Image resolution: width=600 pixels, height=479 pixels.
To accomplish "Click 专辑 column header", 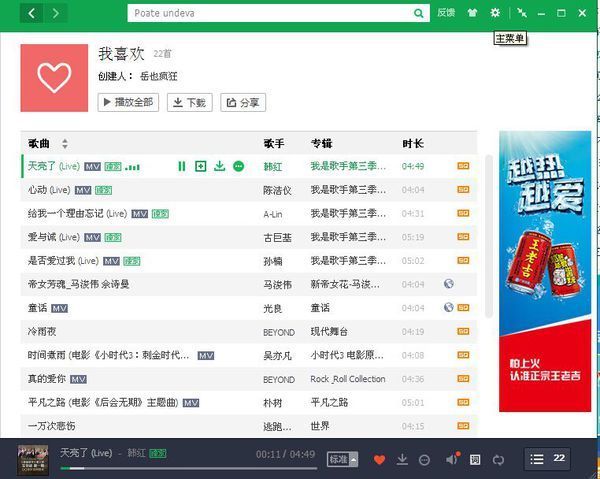I will point(321,143).
